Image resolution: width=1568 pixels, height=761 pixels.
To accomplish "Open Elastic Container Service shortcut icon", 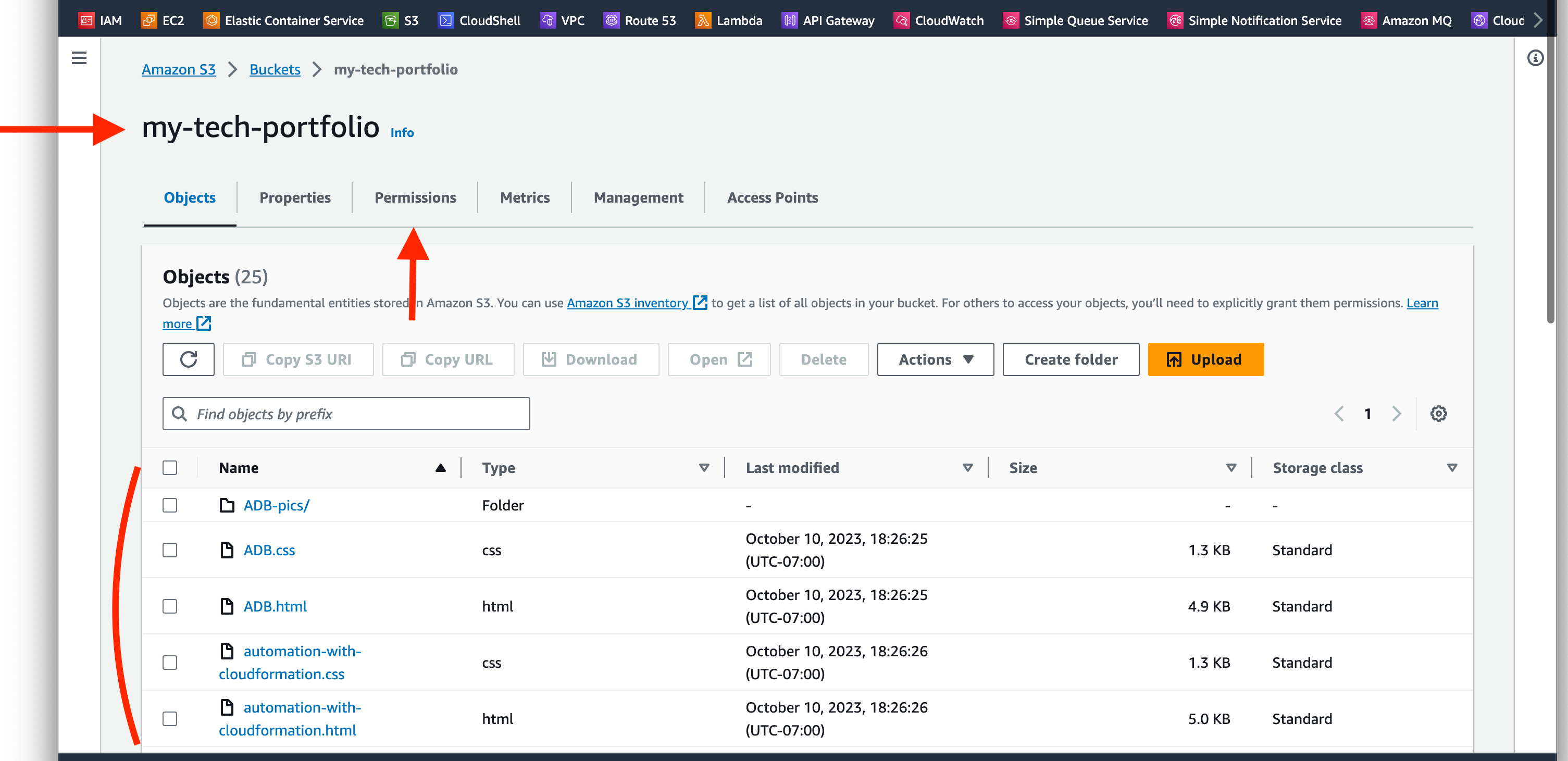I will 211,20.
